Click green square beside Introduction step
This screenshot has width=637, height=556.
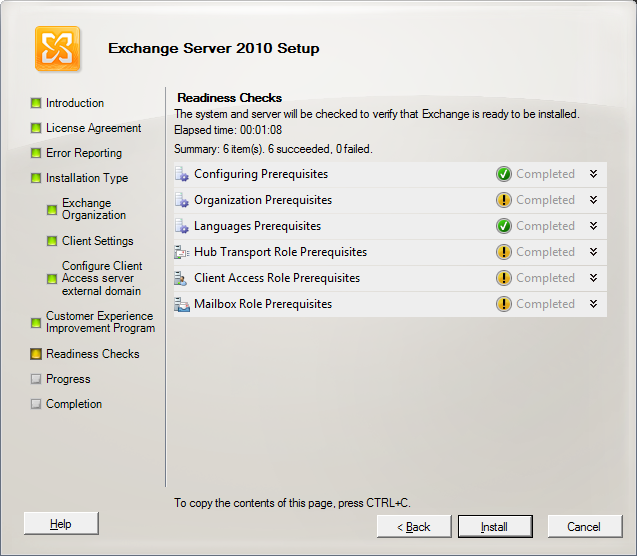pyautogui.click(x=36, y=103)
